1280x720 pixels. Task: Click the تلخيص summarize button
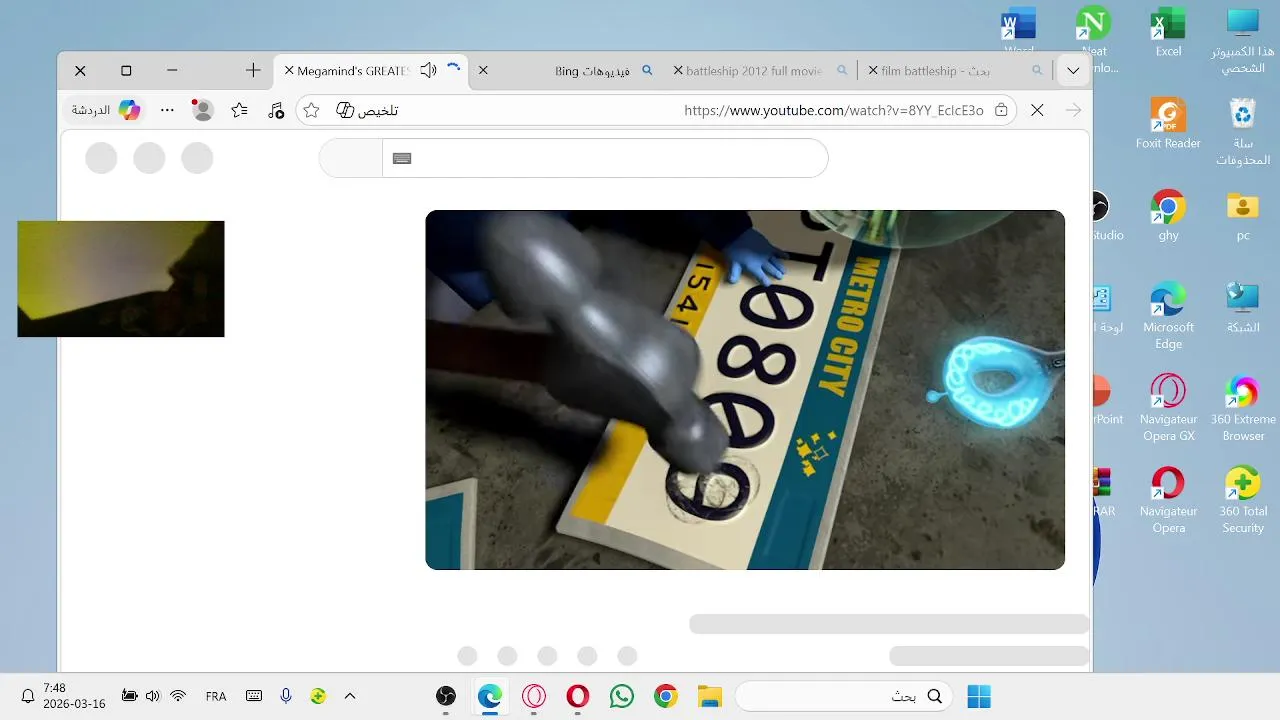point(367,110)
